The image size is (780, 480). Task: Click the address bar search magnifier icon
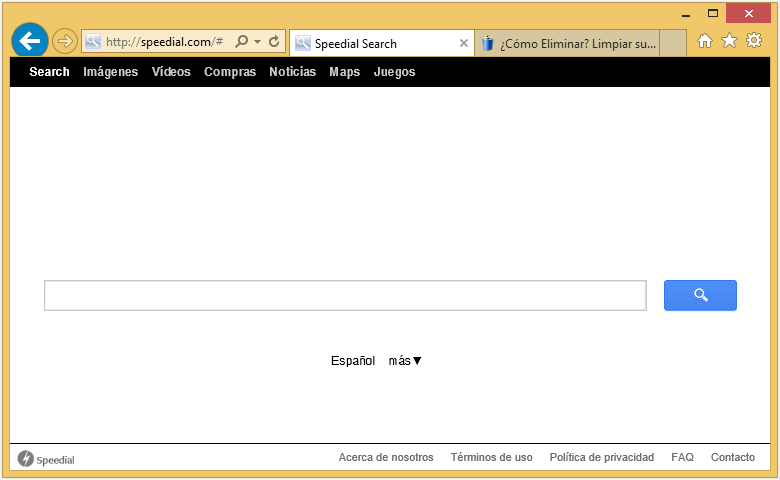coord(242,41)
